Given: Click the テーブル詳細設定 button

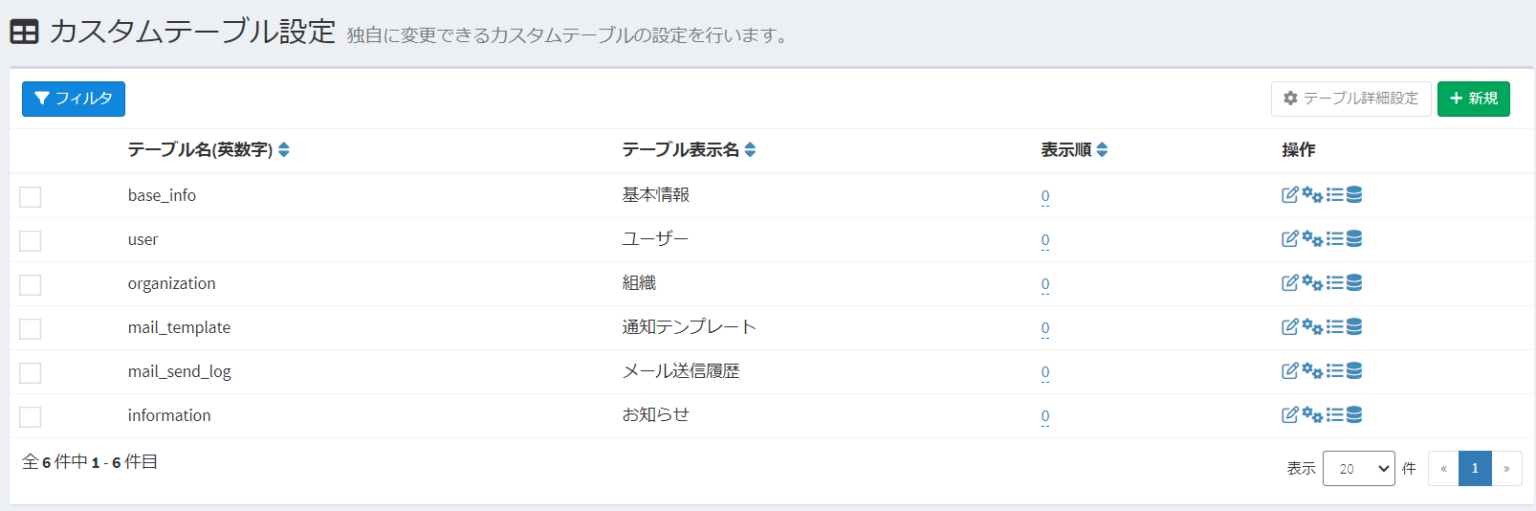Looking at the screenshot, I should pyautogui.click(x=1351, y=98).
